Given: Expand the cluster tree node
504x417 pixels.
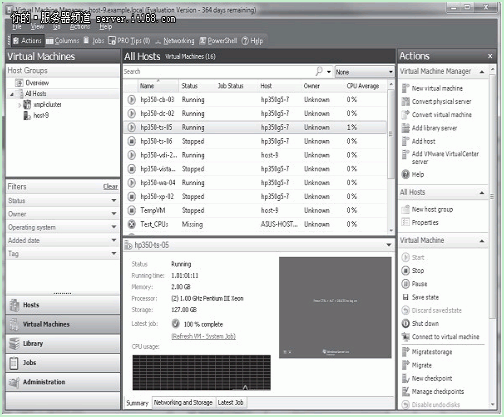Looking at the screenshot, I should tap(19, 105).
